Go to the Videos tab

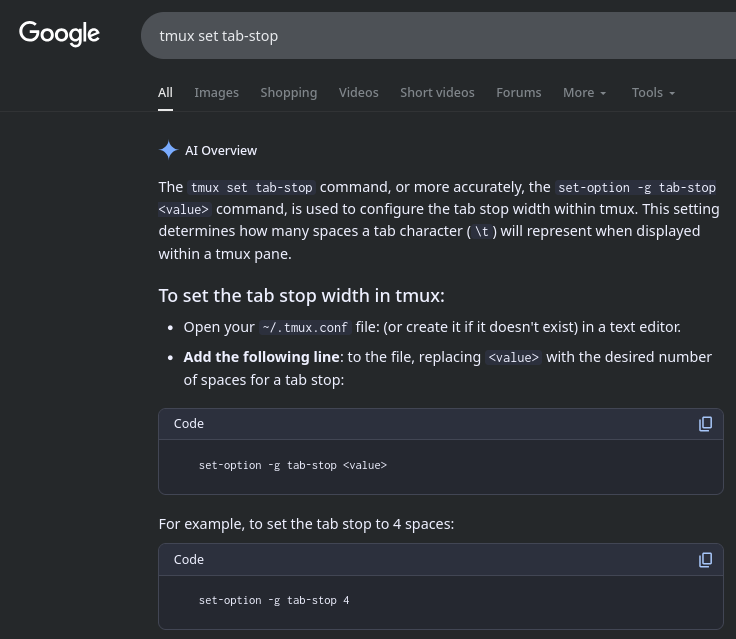(358, 92)
